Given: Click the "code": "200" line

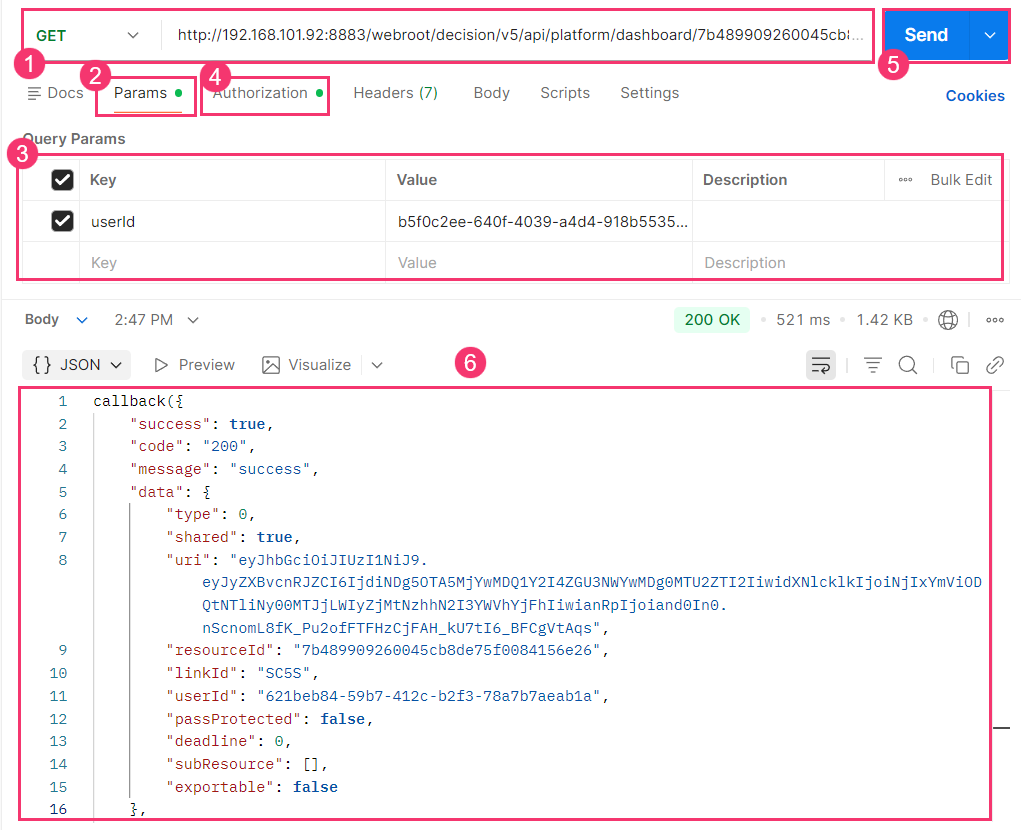Looking at the screenshot, I should pos(192,446).
